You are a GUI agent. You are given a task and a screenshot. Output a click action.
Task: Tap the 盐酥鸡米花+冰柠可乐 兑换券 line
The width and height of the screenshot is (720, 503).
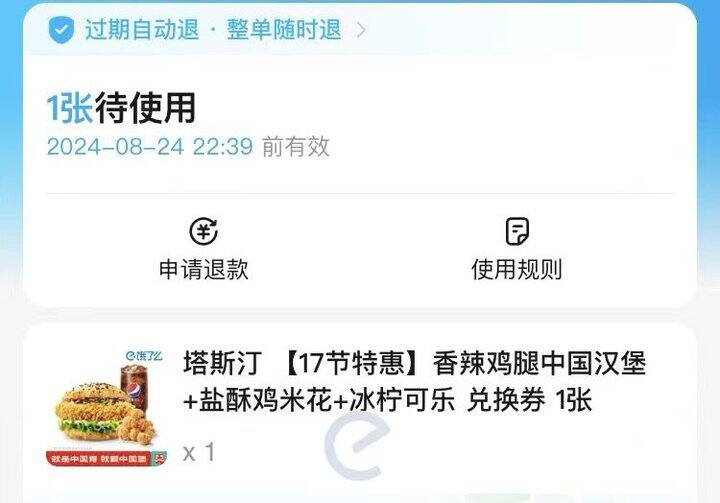point(387,400)
